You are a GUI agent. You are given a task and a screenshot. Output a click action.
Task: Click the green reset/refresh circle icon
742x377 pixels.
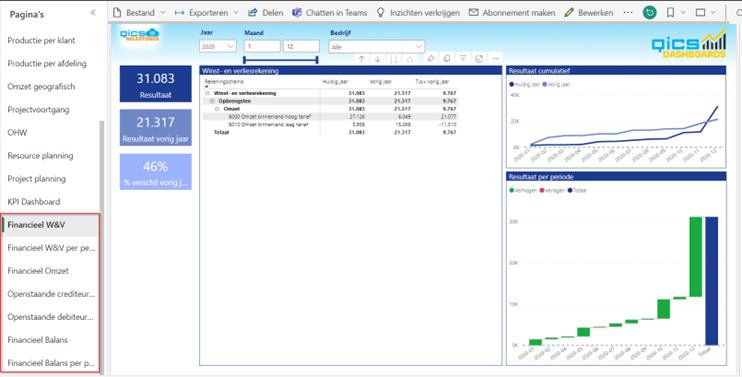pyautogui.click(x=650, y=13)
